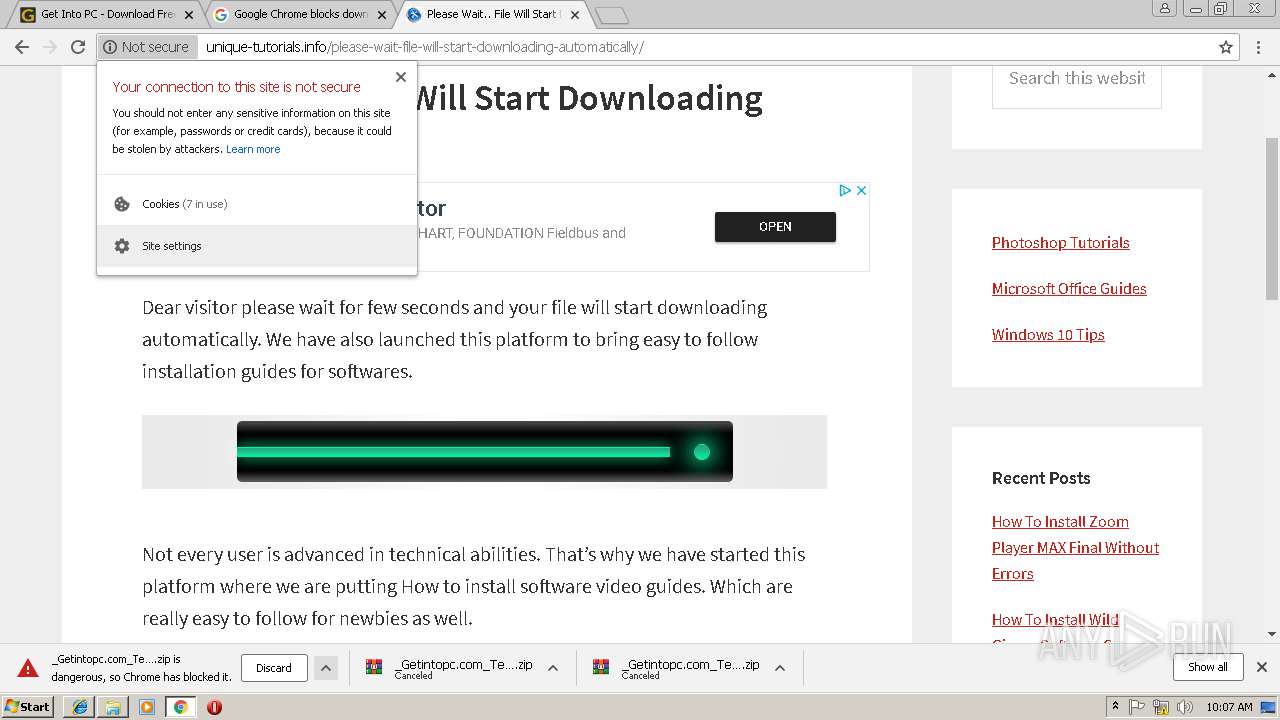Go back to previous page
1280x720 pixels.
click(22, 47)
